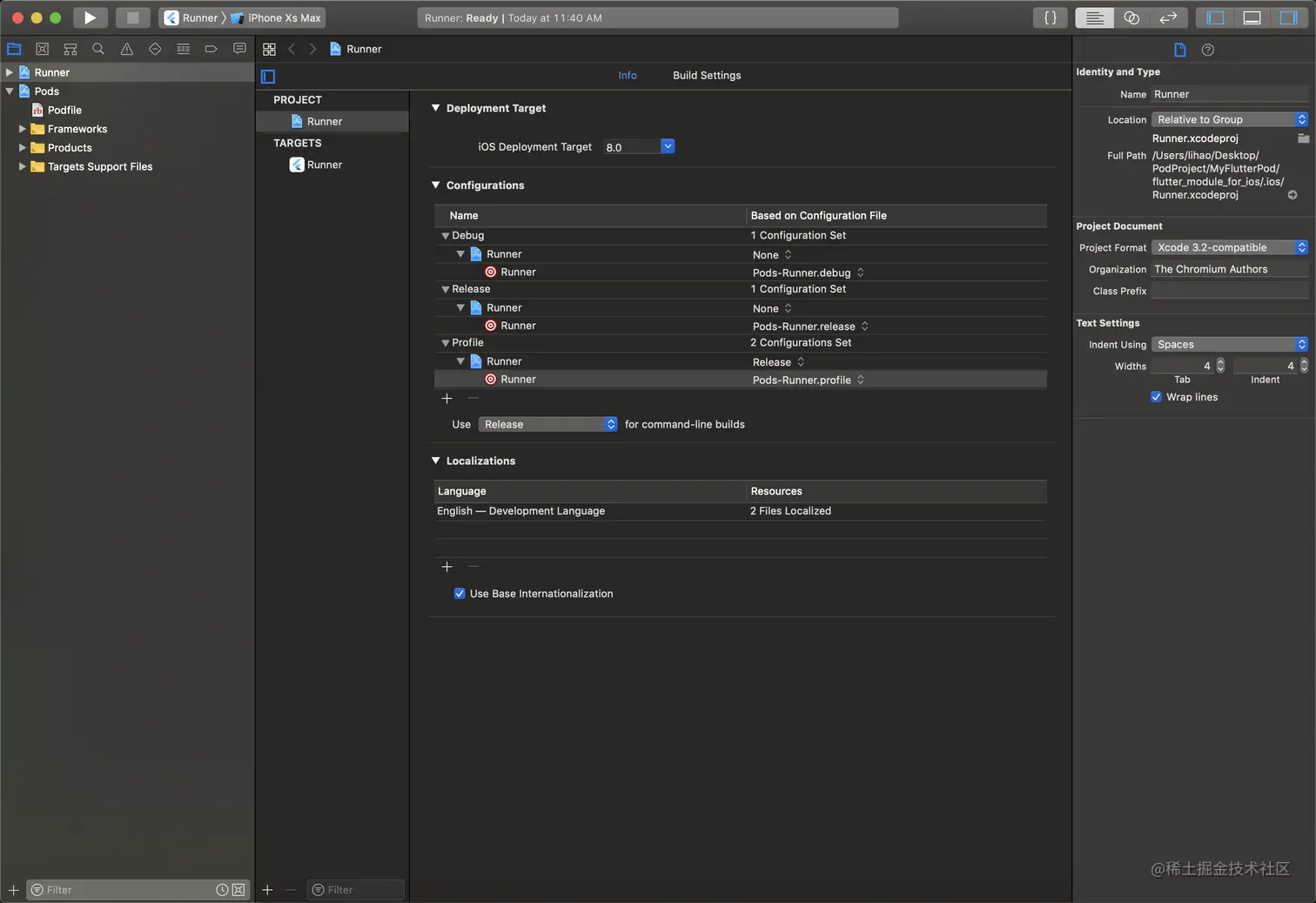Change the Pods-Runner.release configuration file popup
Viewport: 1316px width, 903px height.
(x=810, y=327)
